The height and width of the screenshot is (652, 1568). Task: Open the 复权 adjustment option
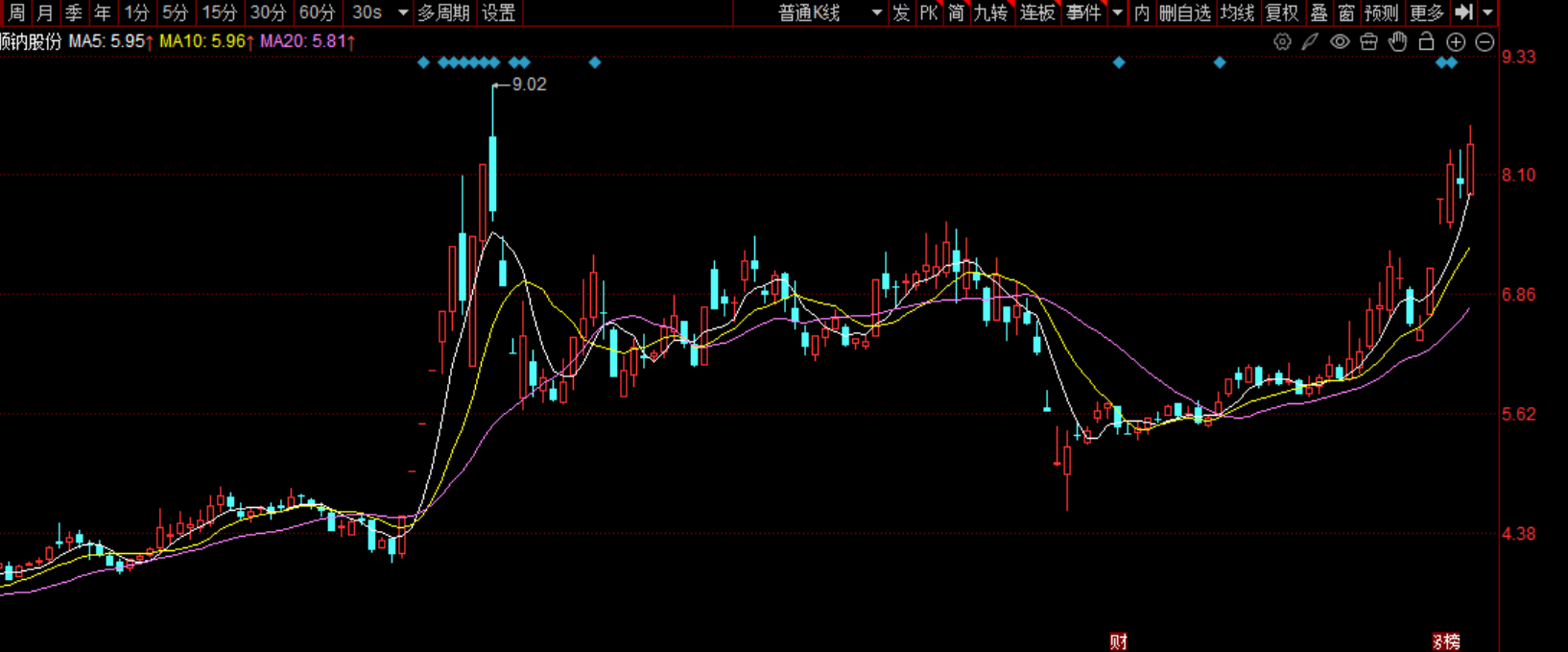click(x=1282, y=12)
